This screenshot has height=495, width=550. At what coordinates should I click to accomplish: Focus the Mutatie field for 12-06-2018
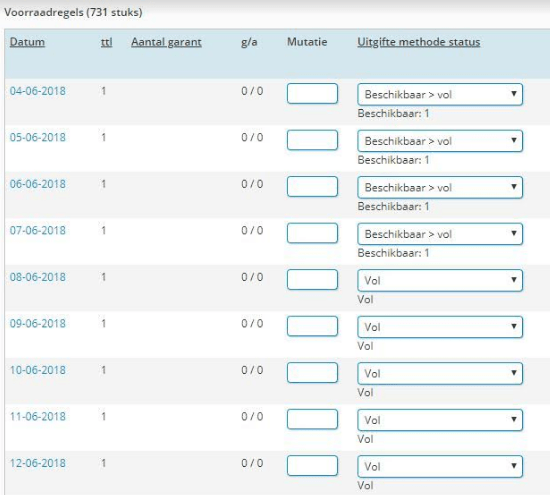[x=312, y=465]
